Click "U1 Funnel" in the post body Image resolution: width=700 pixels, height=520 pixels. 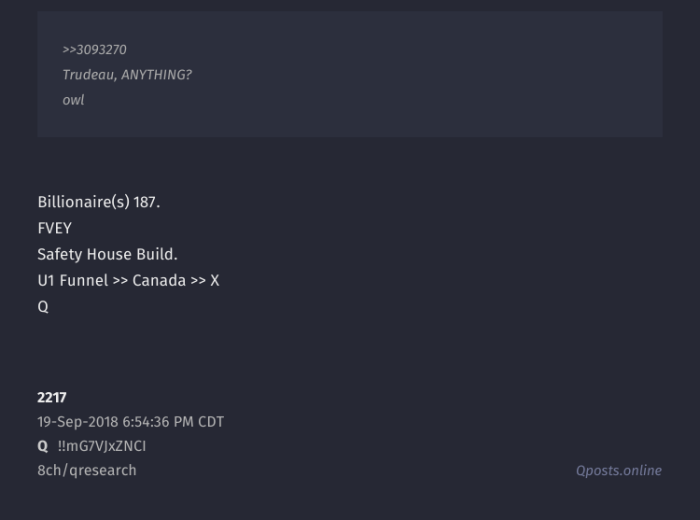(x=72, y=280)
